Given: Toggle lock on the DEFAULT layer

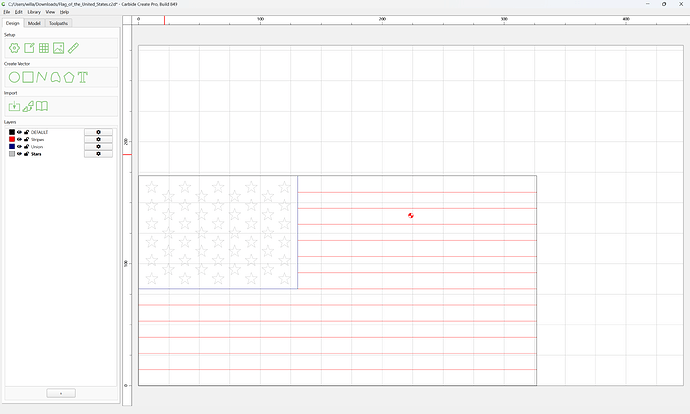Looking at the screenshot, I should point(26,132).
